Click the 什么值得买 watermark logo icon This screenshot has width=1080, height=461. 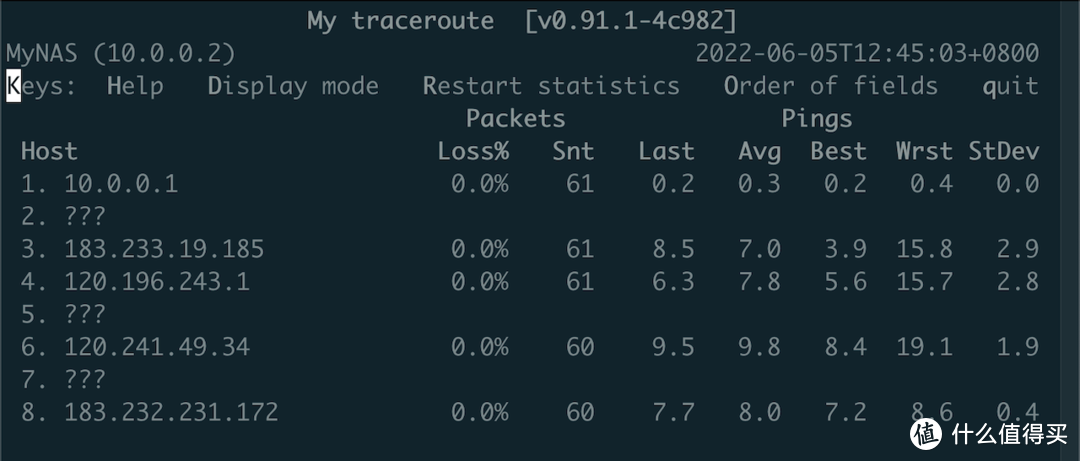click(926, 433)
